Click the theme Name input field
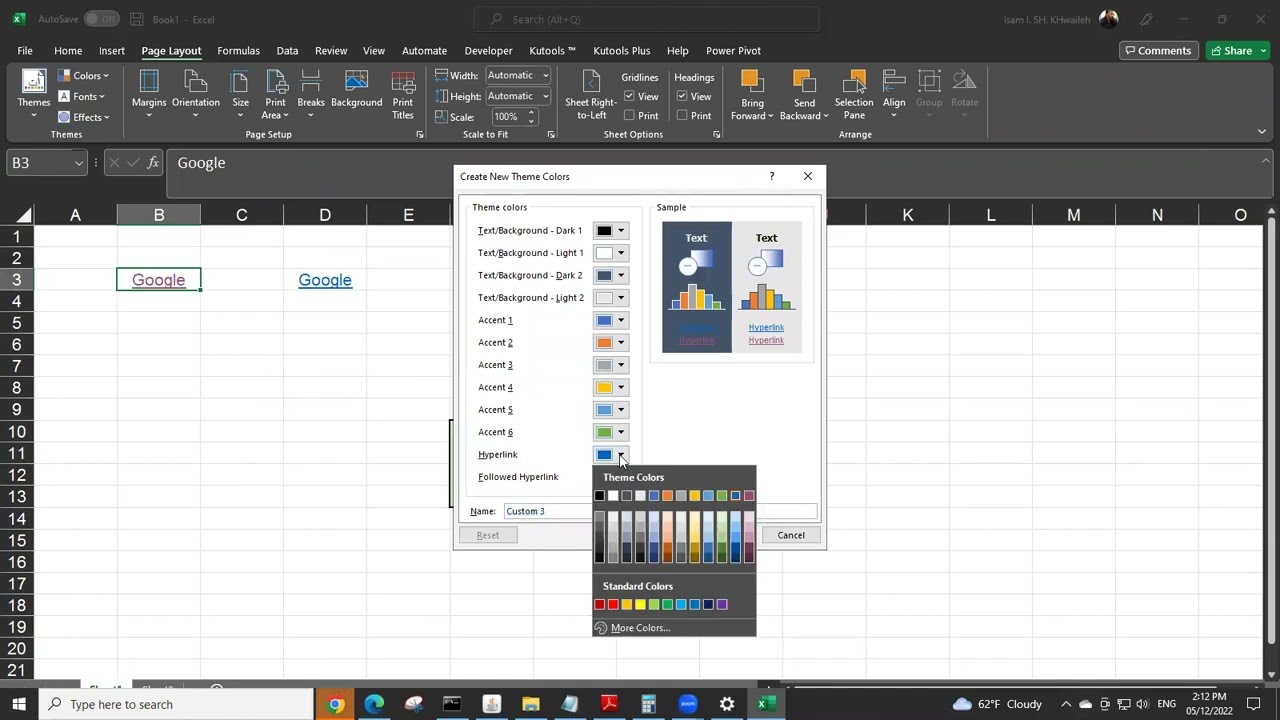This screenshot has height=720, width=1280. click(660, 511)
